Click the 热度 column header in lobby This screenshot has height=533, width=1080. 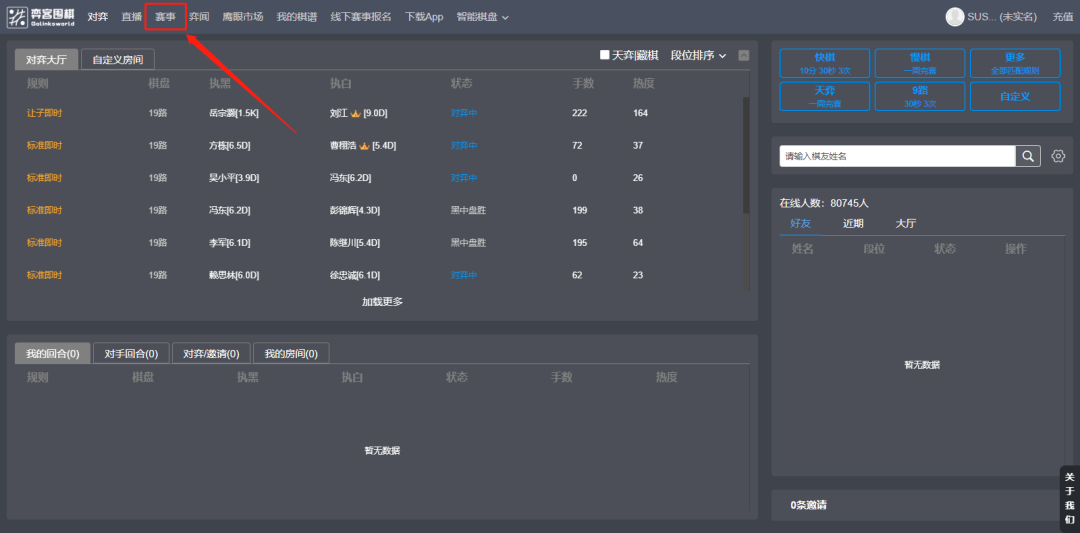643,83
